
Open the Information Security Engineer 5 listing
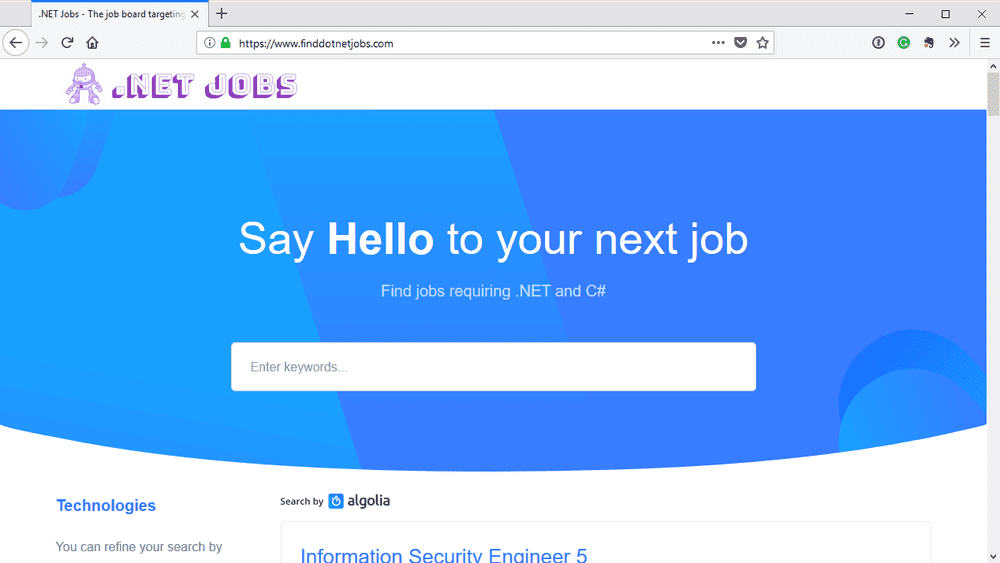tap(443, 555)
